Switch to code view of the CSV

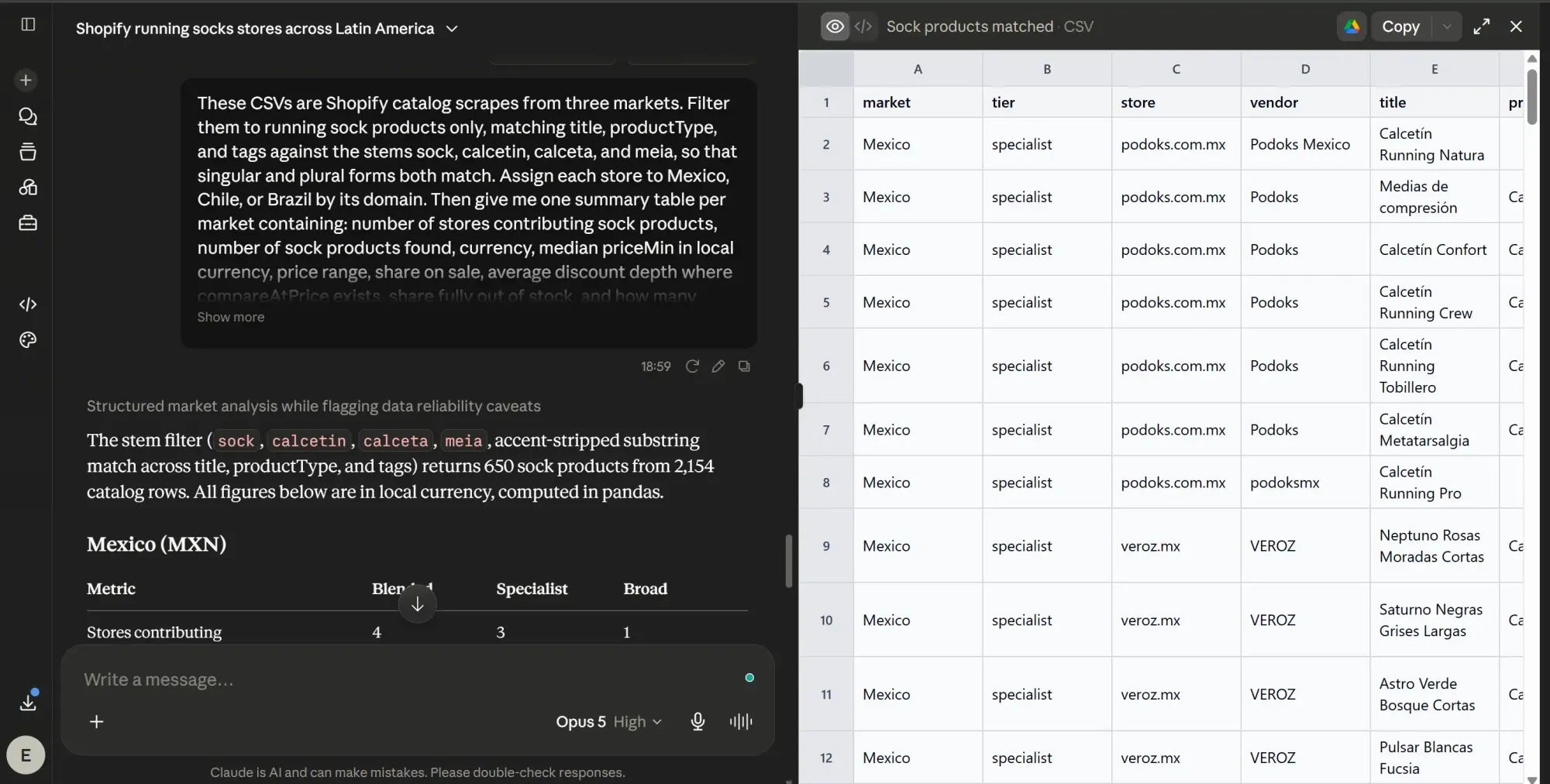coord(863,26)
